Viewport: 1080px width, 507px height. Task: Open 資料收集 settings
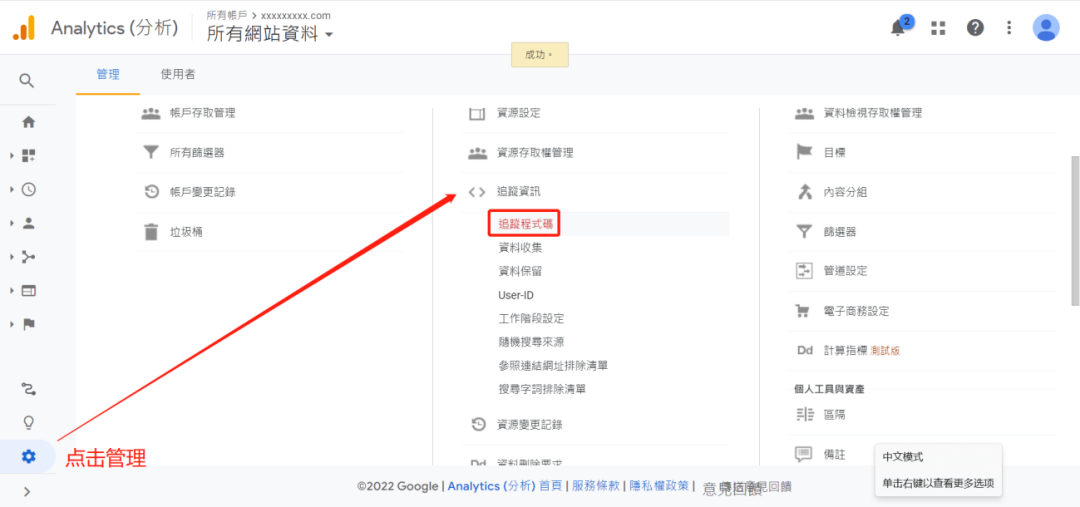click(520, 247)
